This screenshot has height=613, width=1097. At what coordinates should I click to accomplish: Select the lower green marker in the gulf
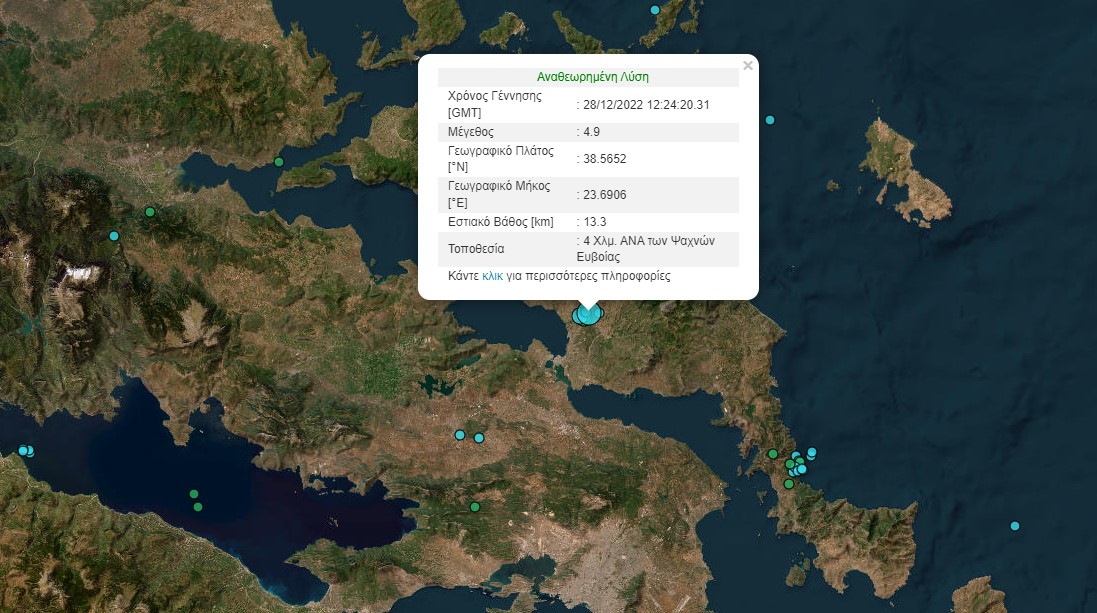pyautogui.click(x=198, y=507)
